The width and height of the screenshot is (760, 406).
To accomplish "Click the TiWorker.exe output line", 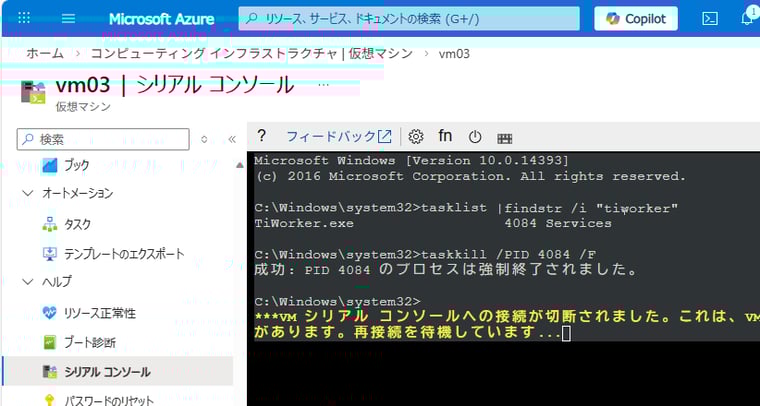I will pos(433,223).
